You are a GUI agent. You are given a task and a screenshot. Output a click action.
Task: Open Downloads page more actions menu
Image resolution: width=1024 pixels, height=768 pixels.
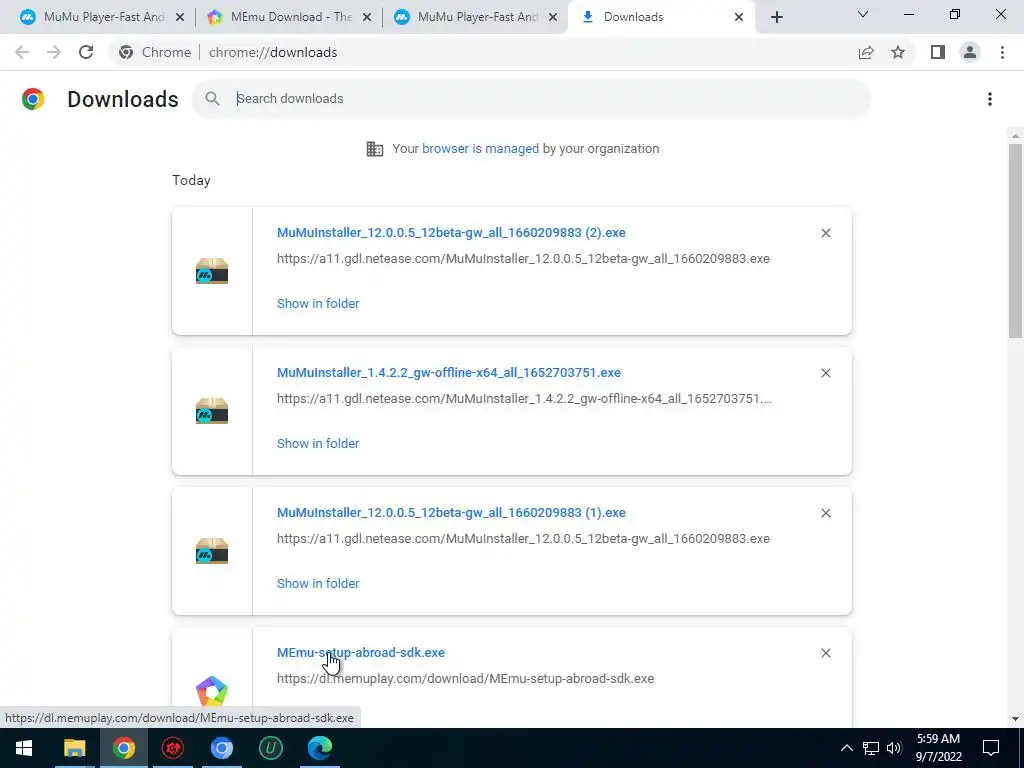pos(990,99)
